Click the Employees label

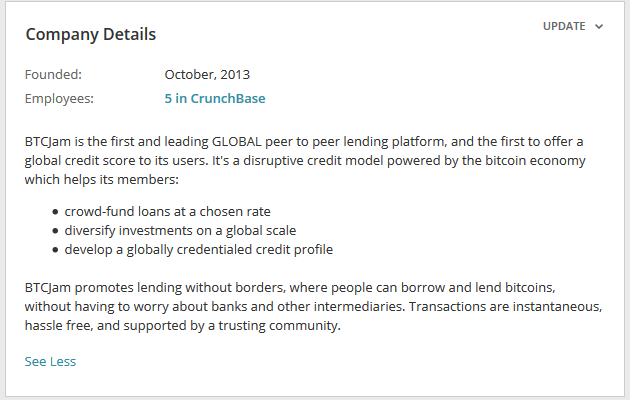coord(59,98)
